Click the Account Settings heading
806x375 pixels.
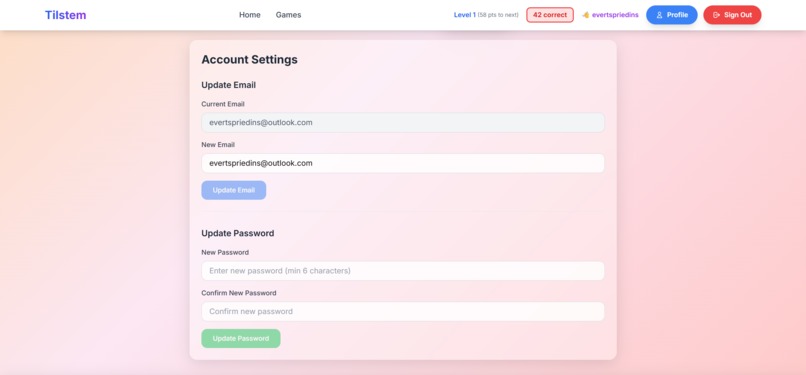[249, 60]
